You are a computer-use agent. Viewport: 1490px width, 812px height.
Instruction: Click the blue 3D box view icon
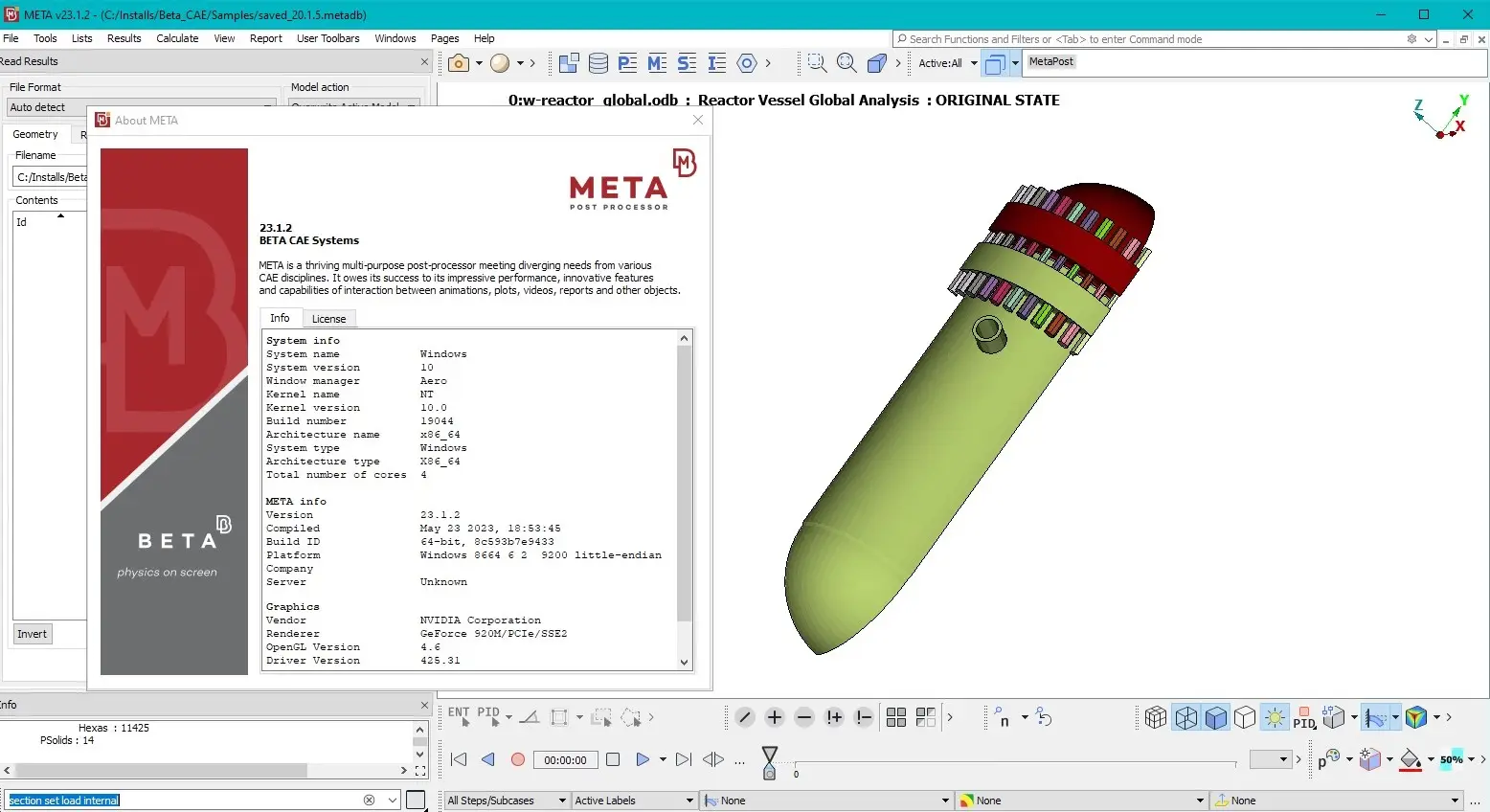coord(876,63)
